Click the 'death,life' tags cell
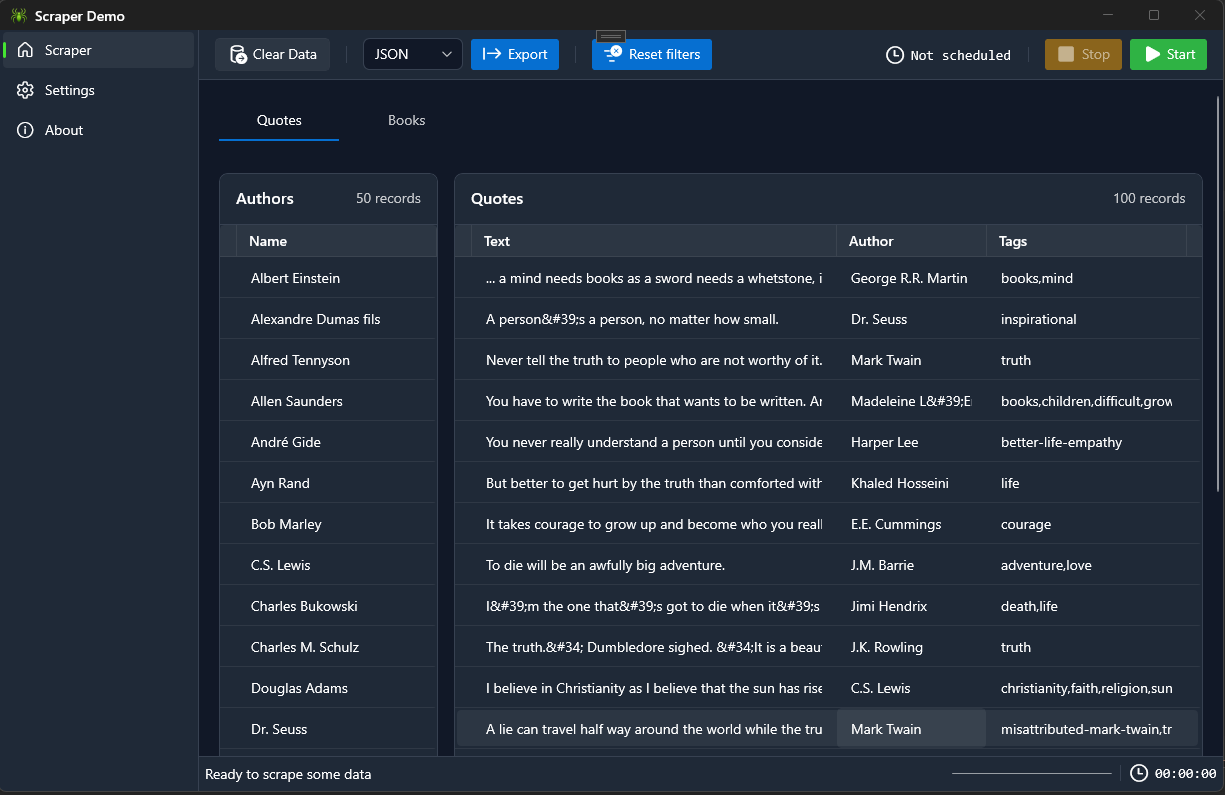The image size is (1225, 795). [1086, 606]
